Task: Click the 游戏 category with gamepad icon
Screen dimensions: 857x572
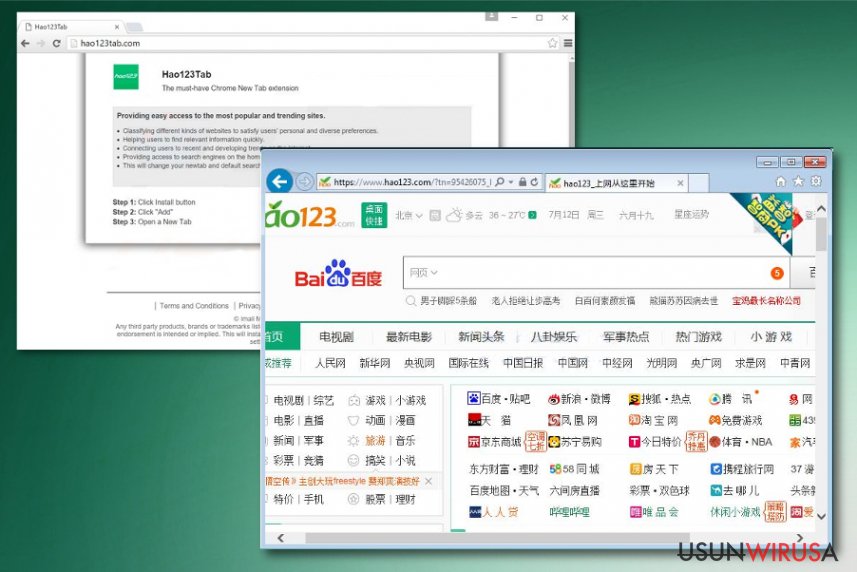Action: click(367, 400)
